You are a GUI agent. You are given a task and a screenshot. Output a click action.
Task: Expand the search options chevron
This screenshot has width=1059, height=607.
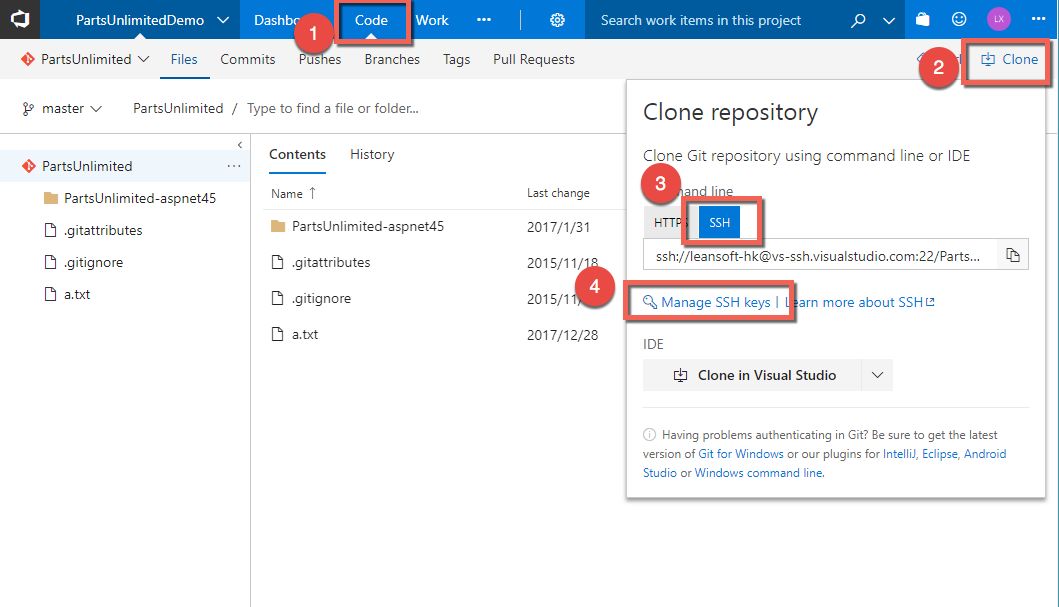(x=889, y=20)
